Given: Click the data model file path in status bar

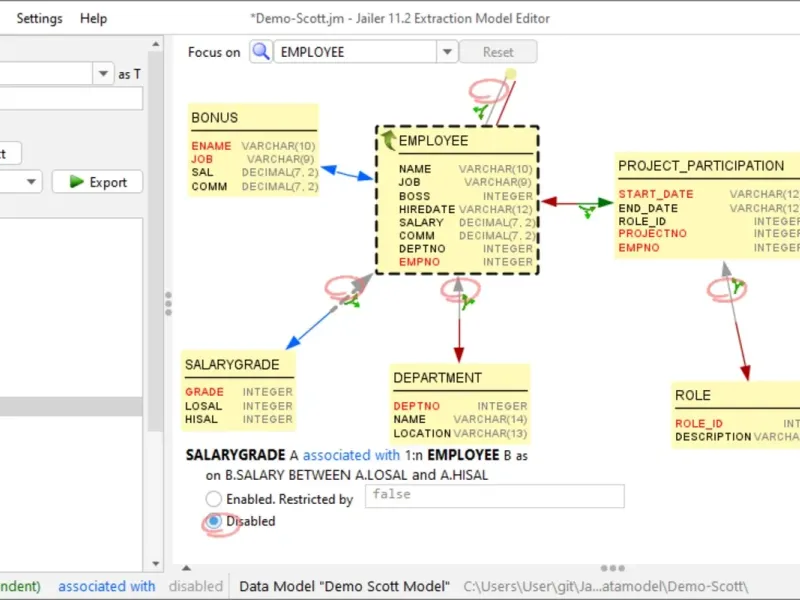Looking at the screenshot, I should (606, 586).
